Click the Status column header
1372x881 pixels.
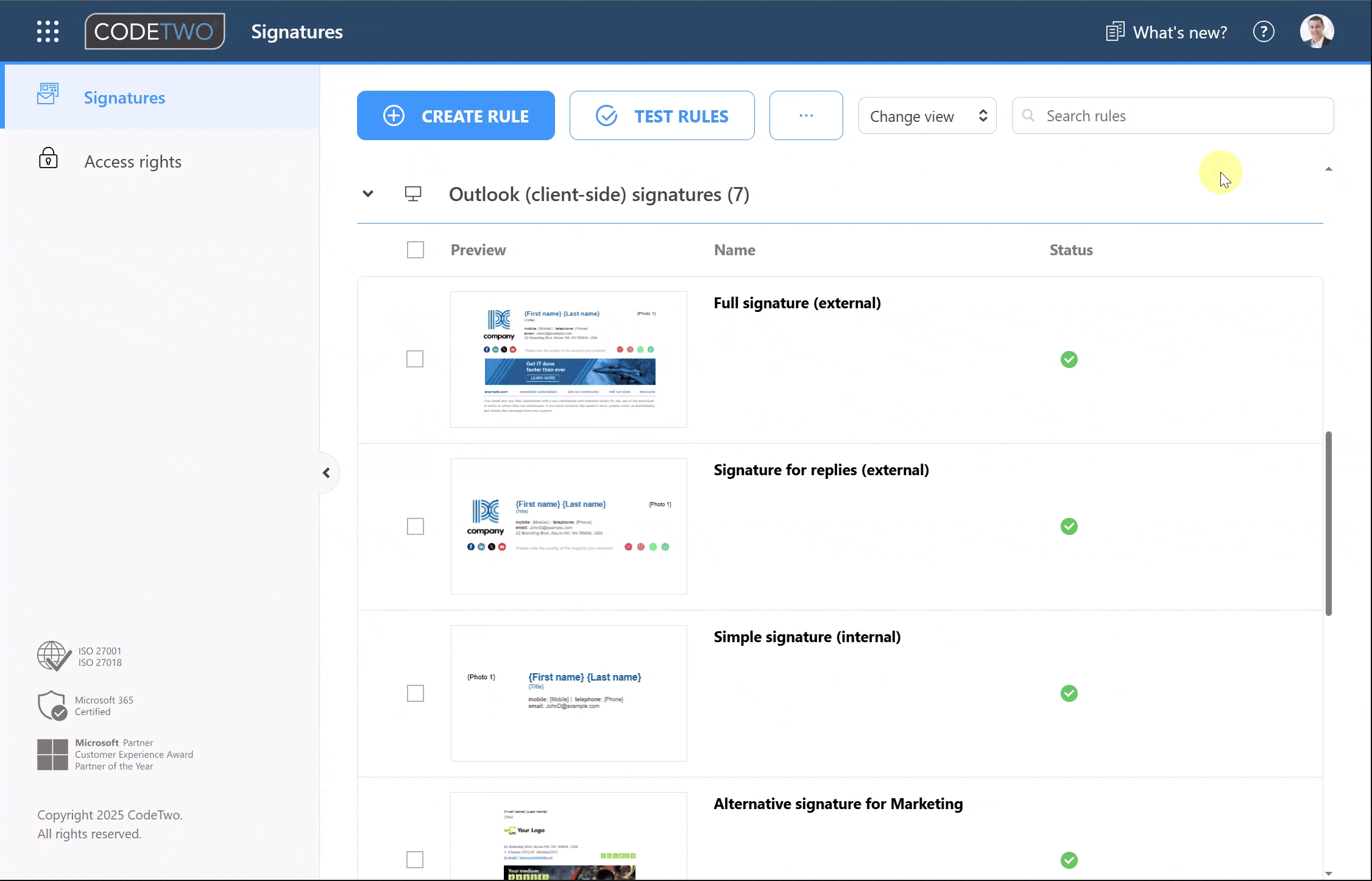point(1071,250)
